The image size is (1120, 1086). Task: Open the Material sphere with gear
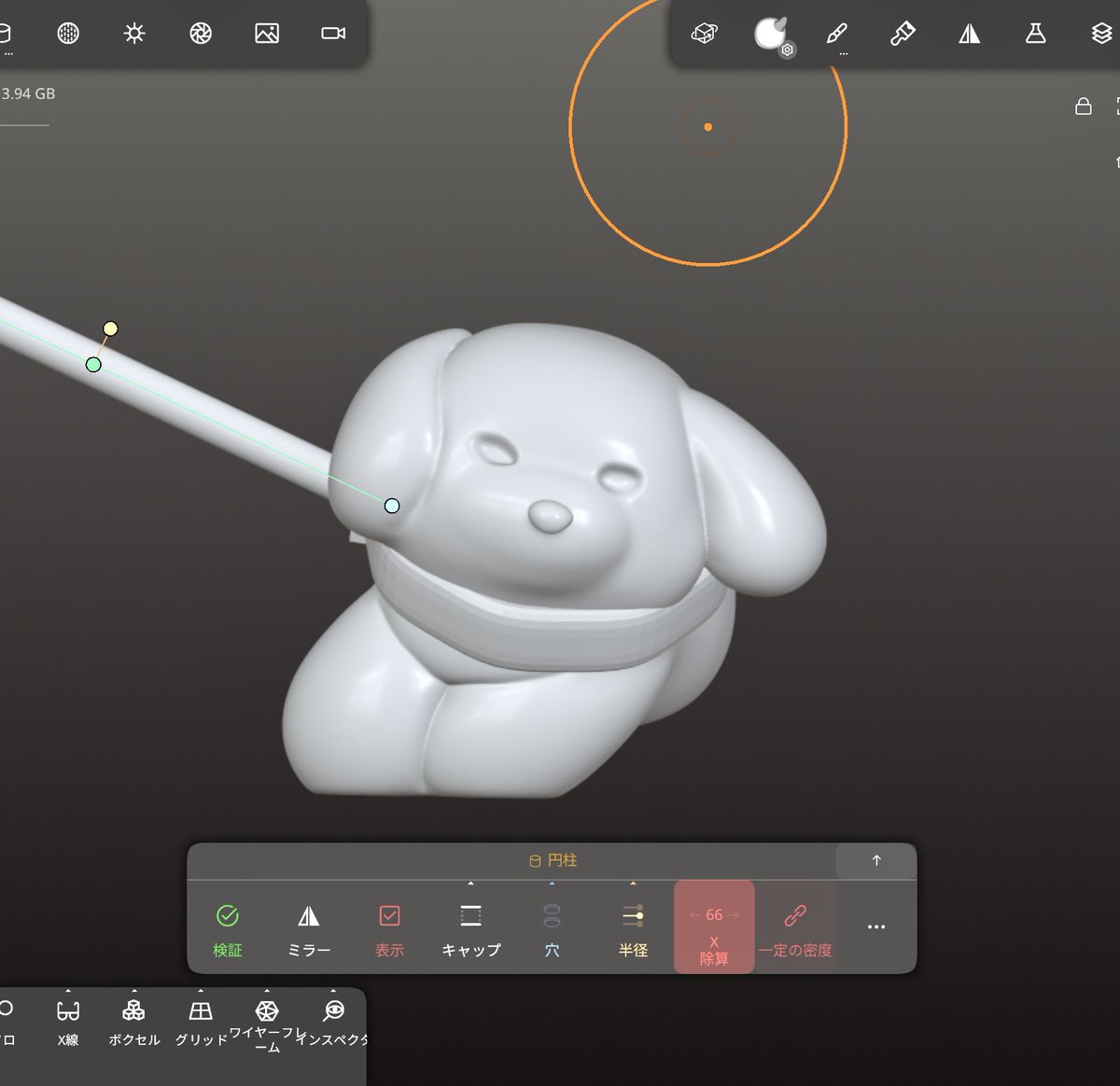tap(772, 35)
